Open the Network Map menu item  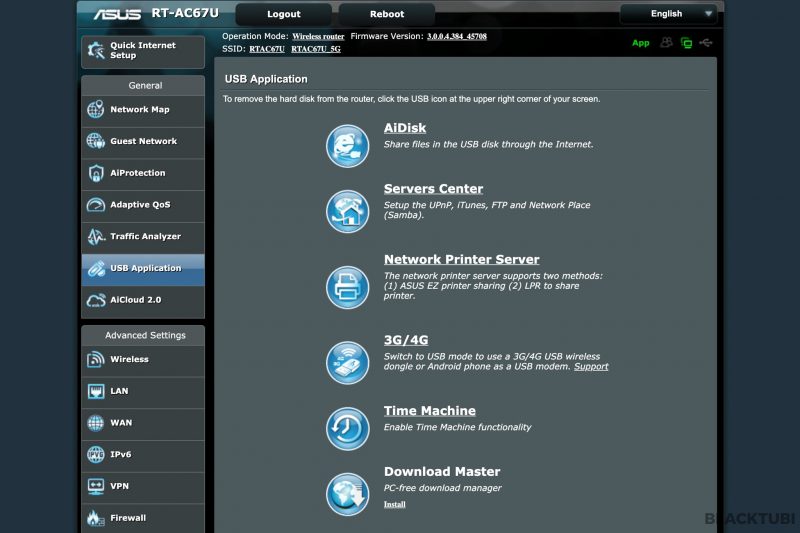point(143,110)
